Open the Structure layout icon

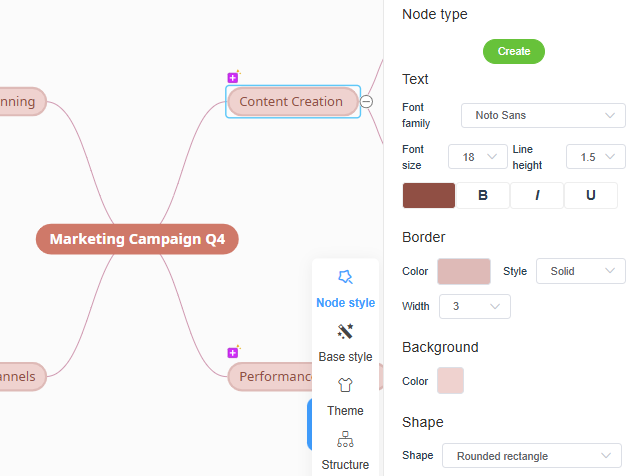pos(345,439)
